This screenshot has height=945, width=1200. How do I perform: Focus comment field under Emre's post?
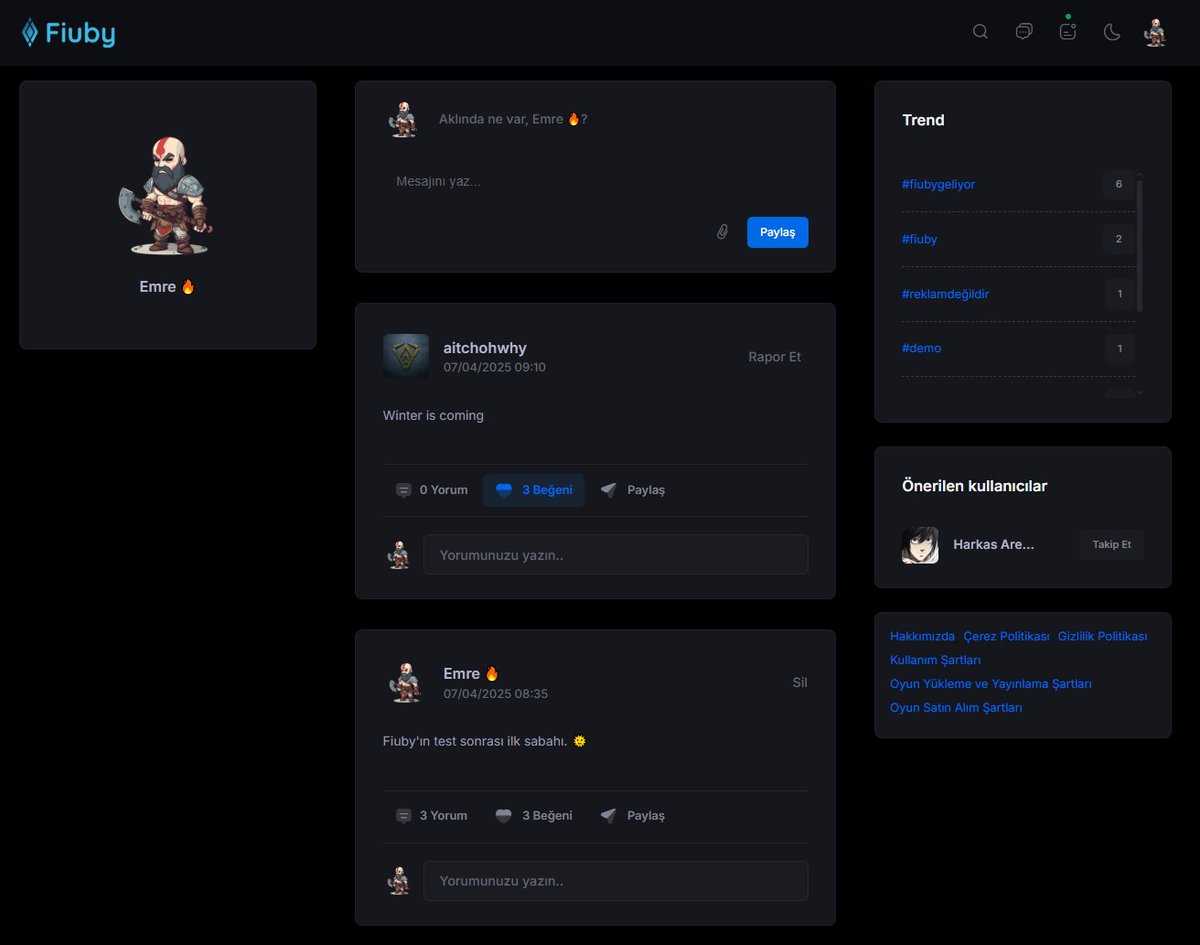pos(615,881)
